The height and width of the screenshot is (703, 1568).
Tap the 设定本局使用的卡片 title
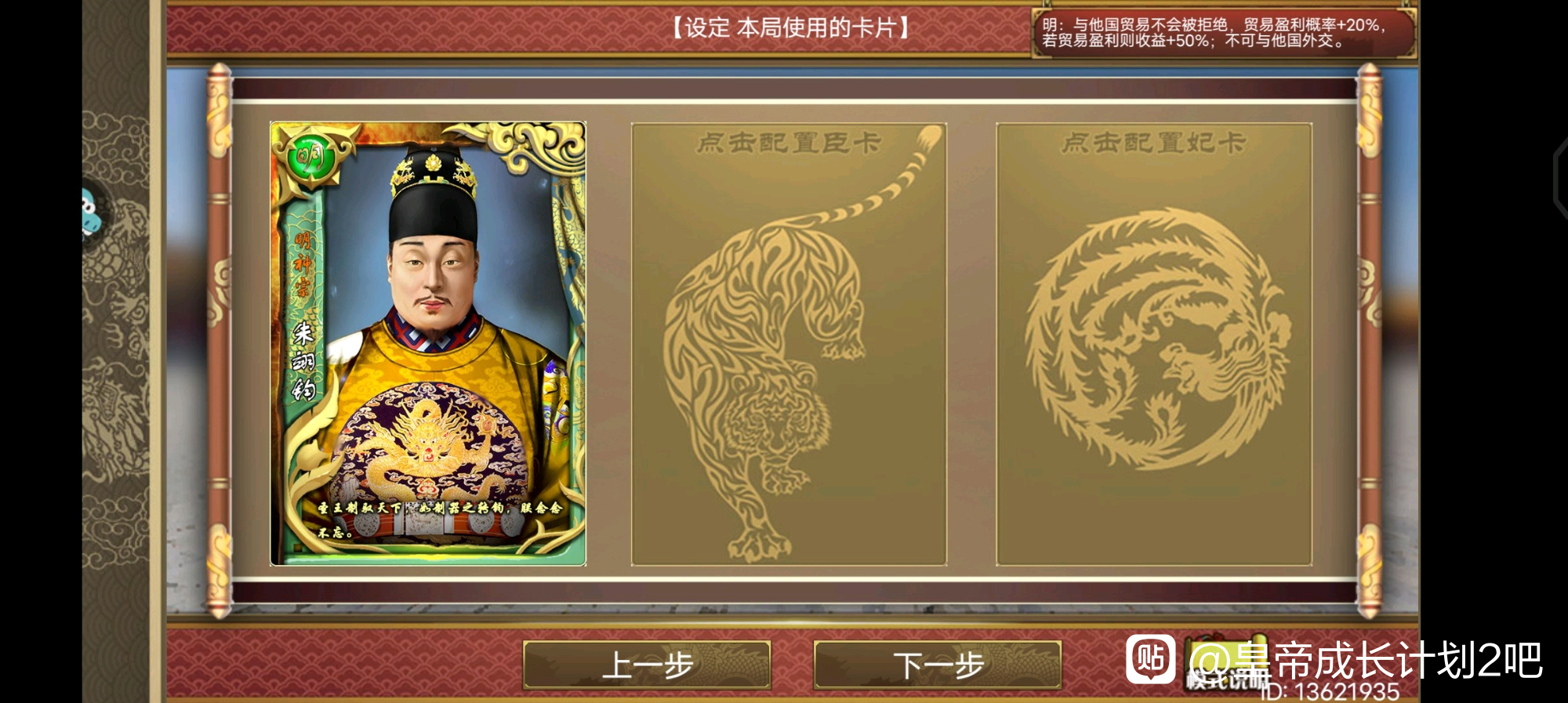click(x=790, y=28)
